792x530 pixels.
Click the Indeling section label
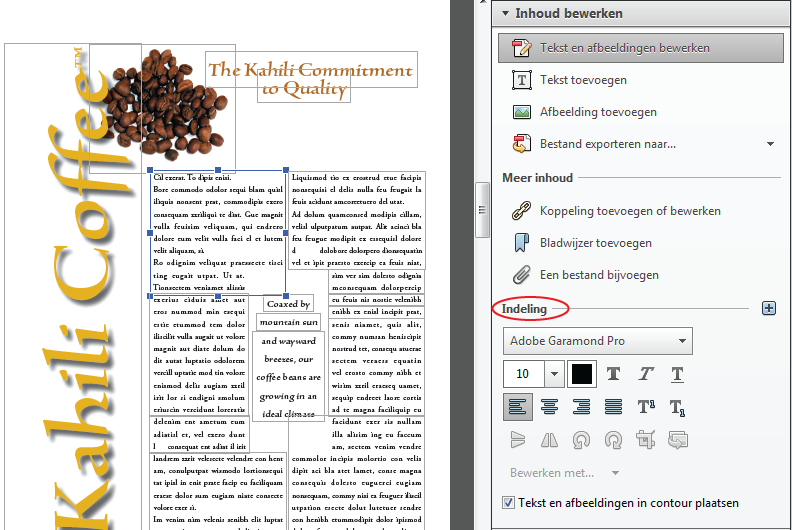coord(524,309)
